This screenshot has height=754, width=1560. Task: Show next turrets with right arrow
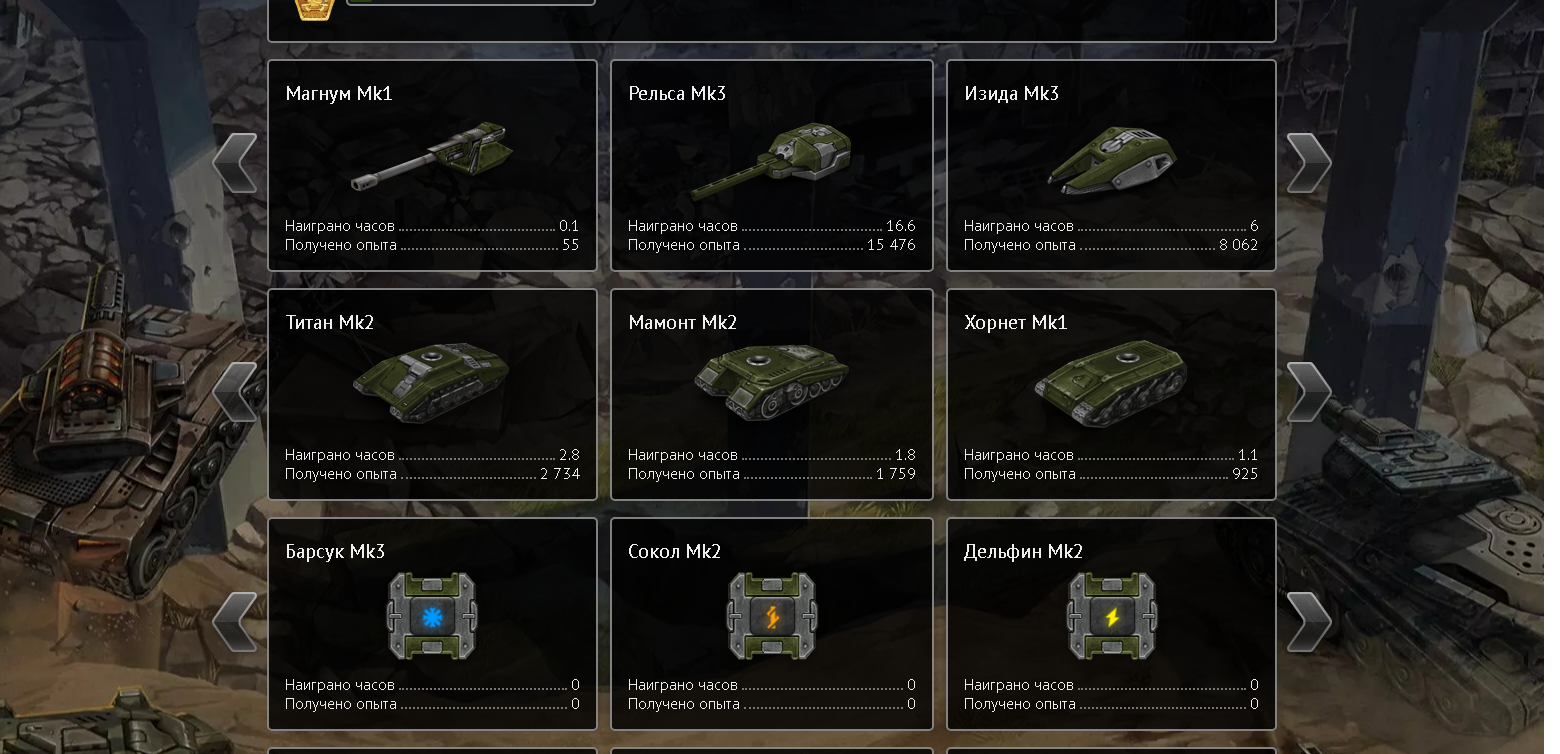pos(1309,163)
